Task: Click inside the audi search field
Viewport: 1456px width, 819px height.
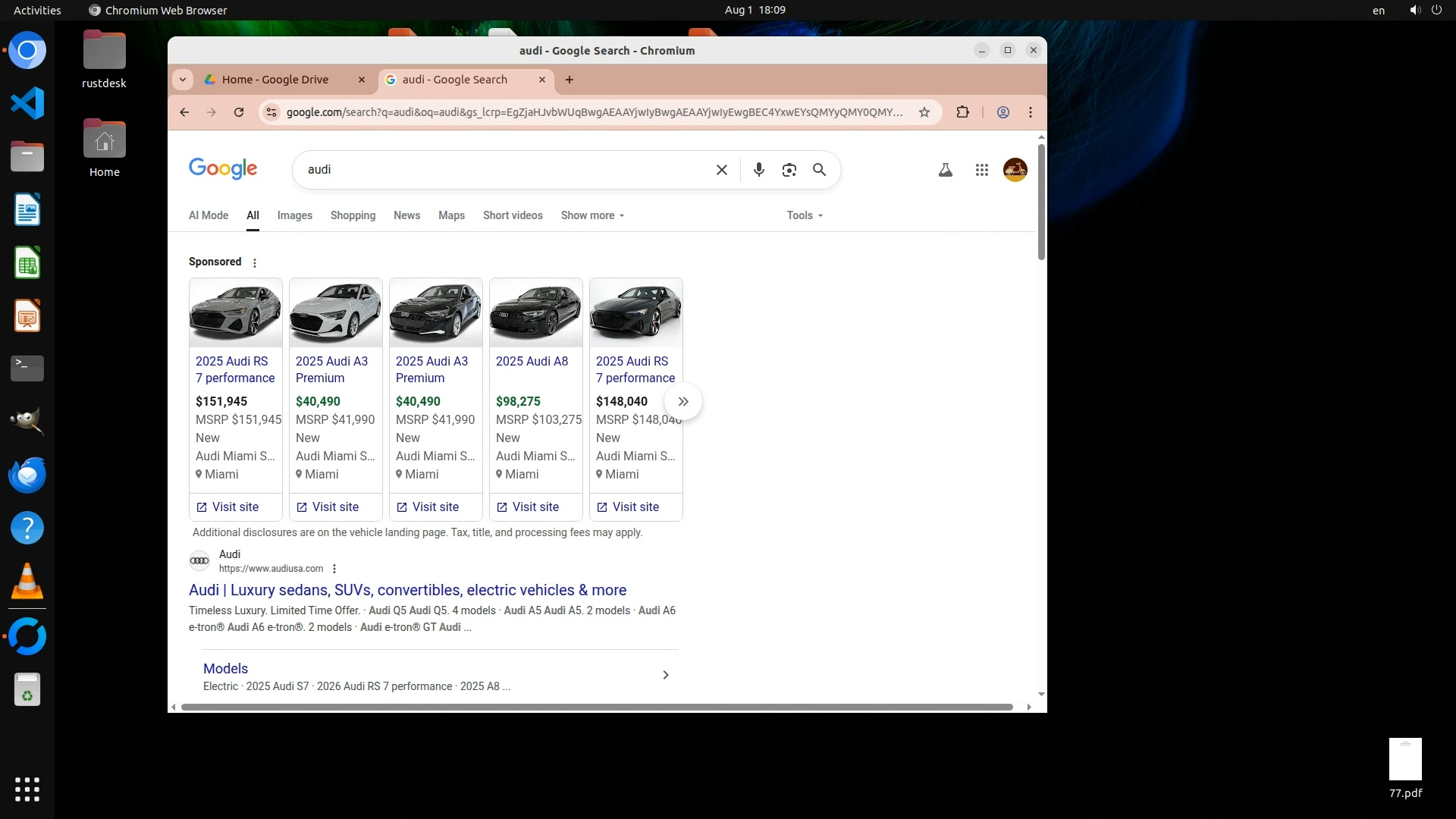Action: (x=500, y=170)
